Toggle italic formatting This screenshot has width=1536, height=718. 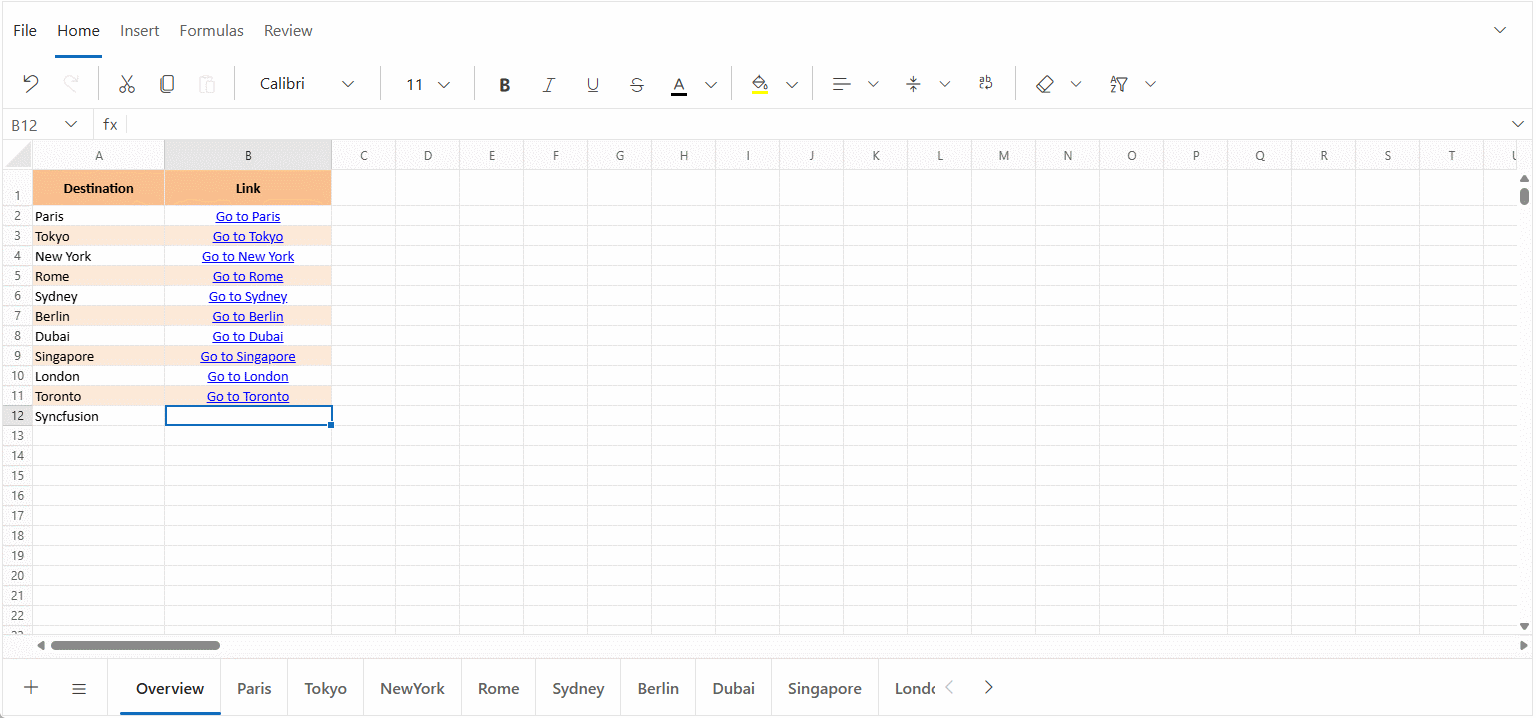click(x=548, y=84)
